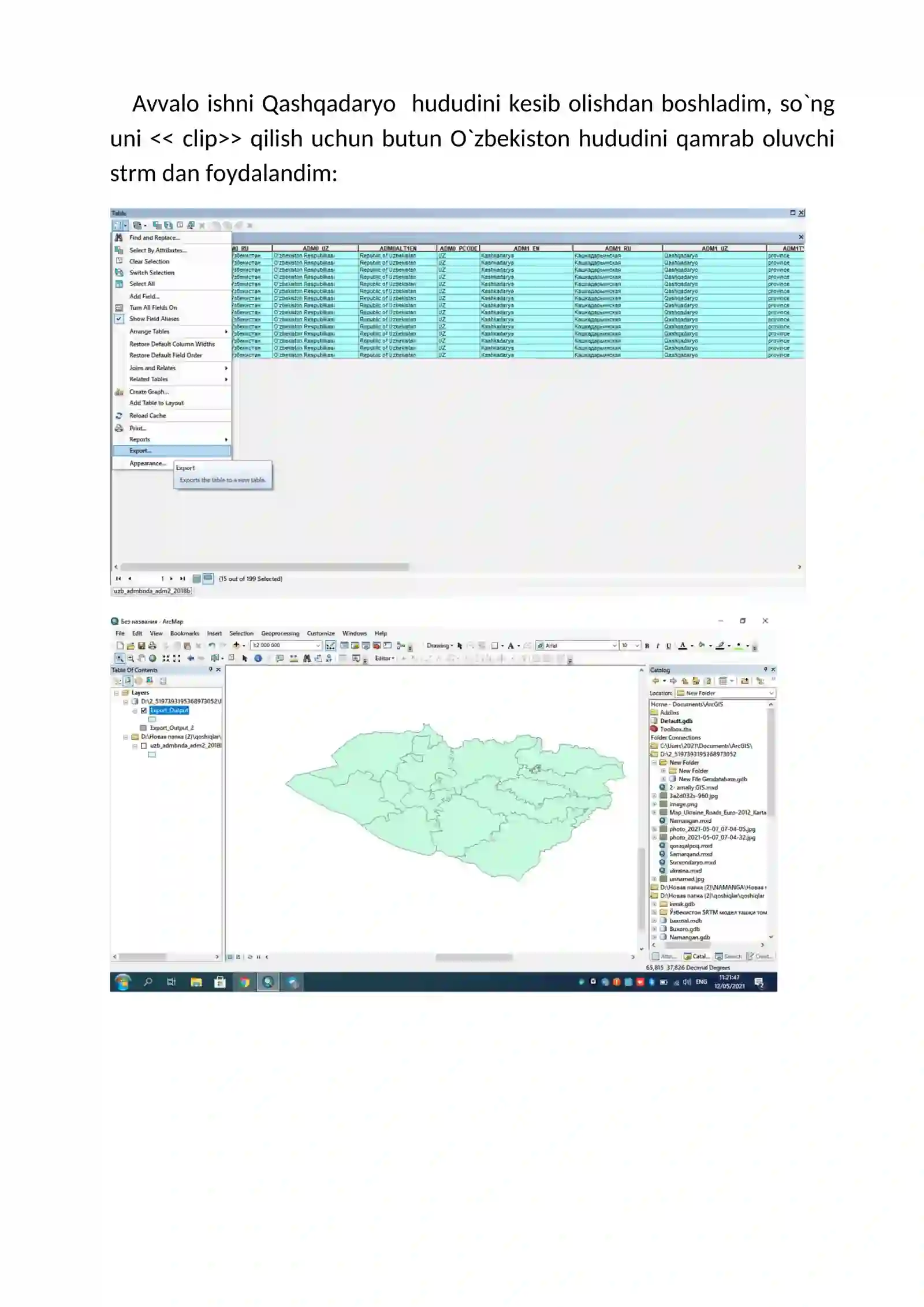Select Default.gdb in Catalog tree
Screen dimensions: 924x1307
[x=676, y=721]
